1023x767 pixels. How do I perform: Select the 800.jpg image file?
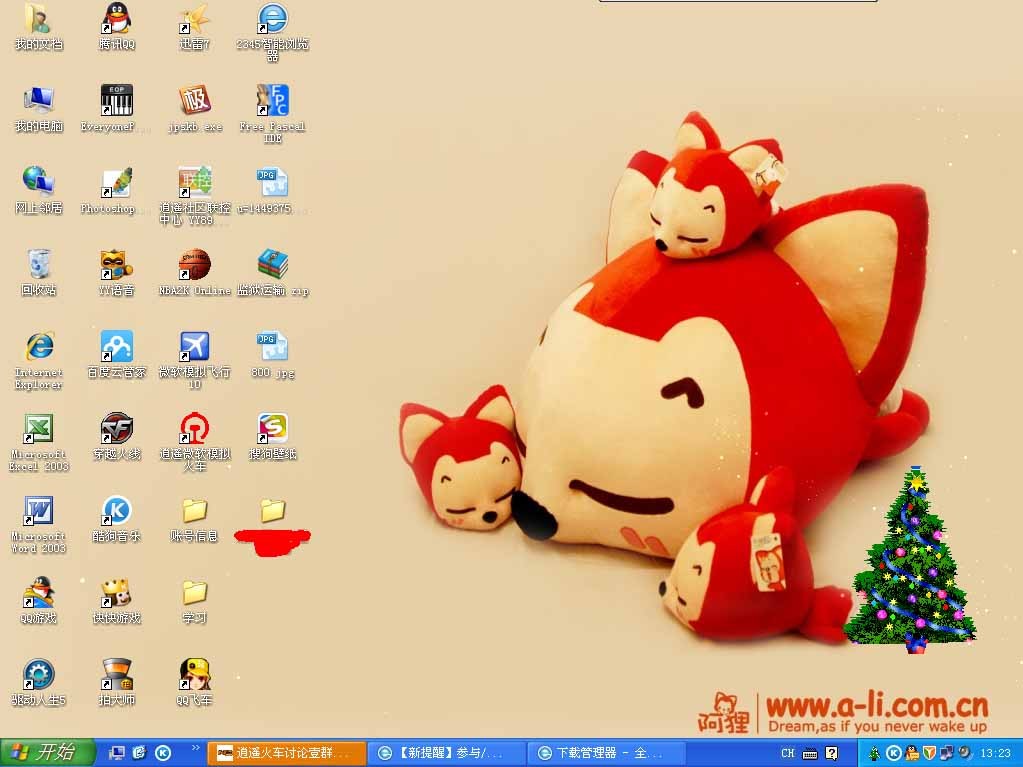pos(272,347)
